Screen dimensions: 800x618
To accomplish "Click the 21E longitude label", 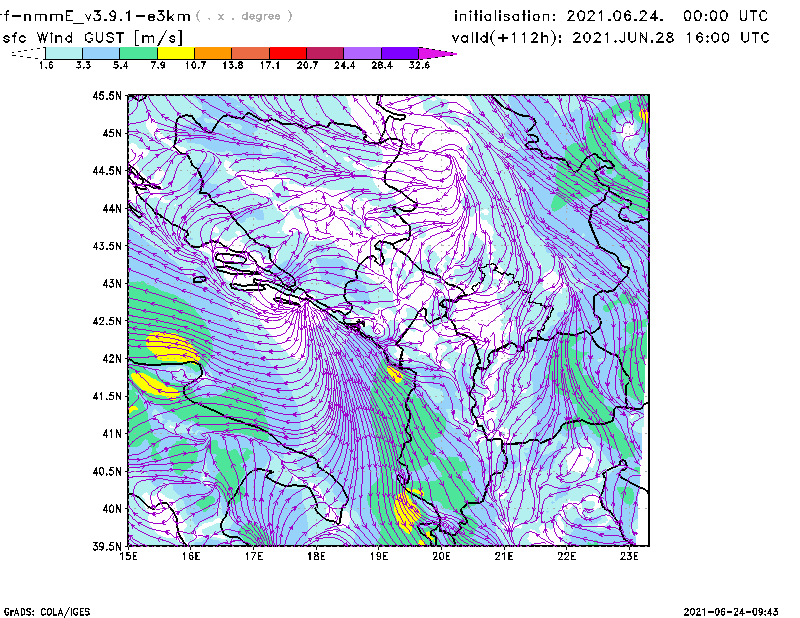I will pos(504,556).
